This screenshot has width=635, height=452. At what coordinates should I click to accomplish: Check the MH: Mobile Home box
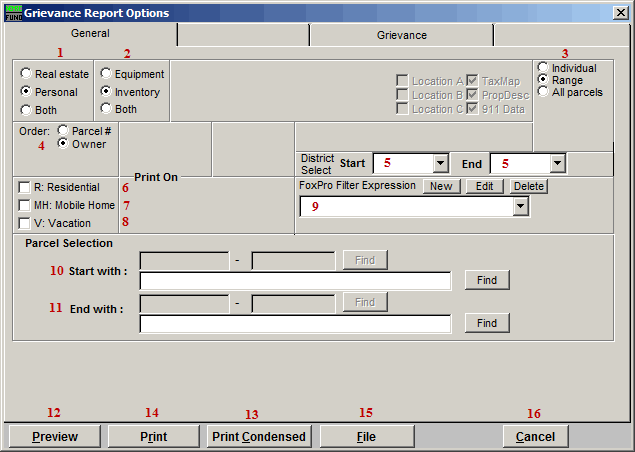[24, 205]
